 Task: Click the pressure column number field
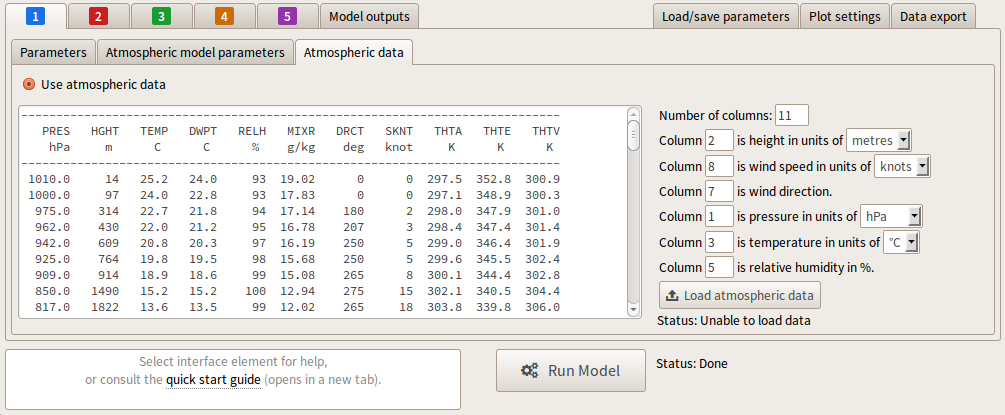(x=719, y=217)
